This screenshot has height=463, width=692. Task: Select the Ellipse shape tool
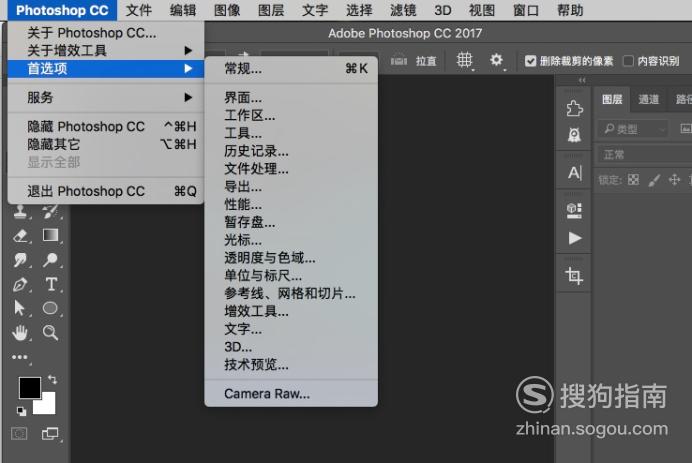(50, 308)
